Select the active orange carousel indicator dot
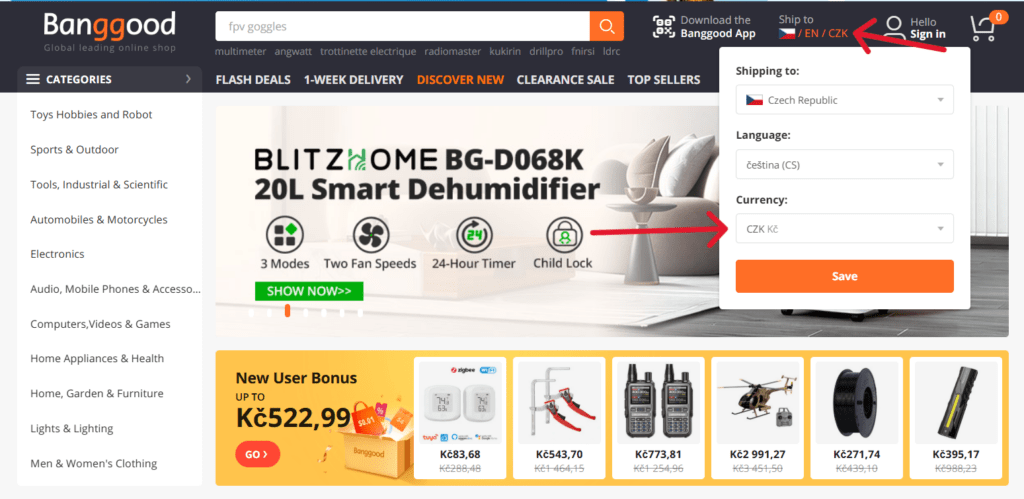 (x=287, y=311)
